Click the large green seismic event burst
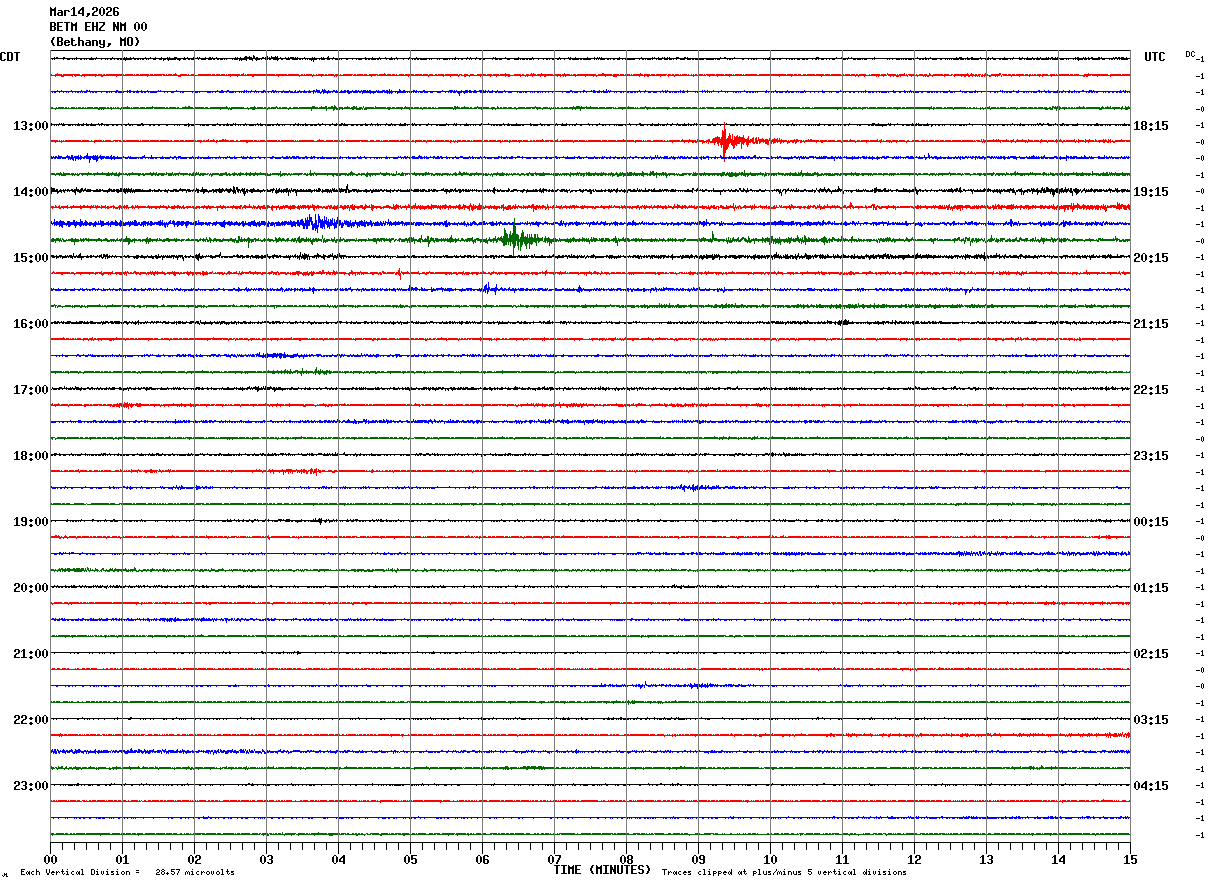This screenshot has height=886, width=1210. pyautogui.click(x=514, y=239)
